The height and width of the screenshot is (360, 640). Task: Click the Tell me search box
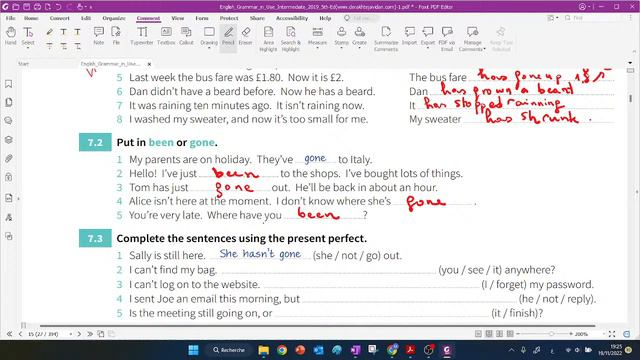coord(362,18)
